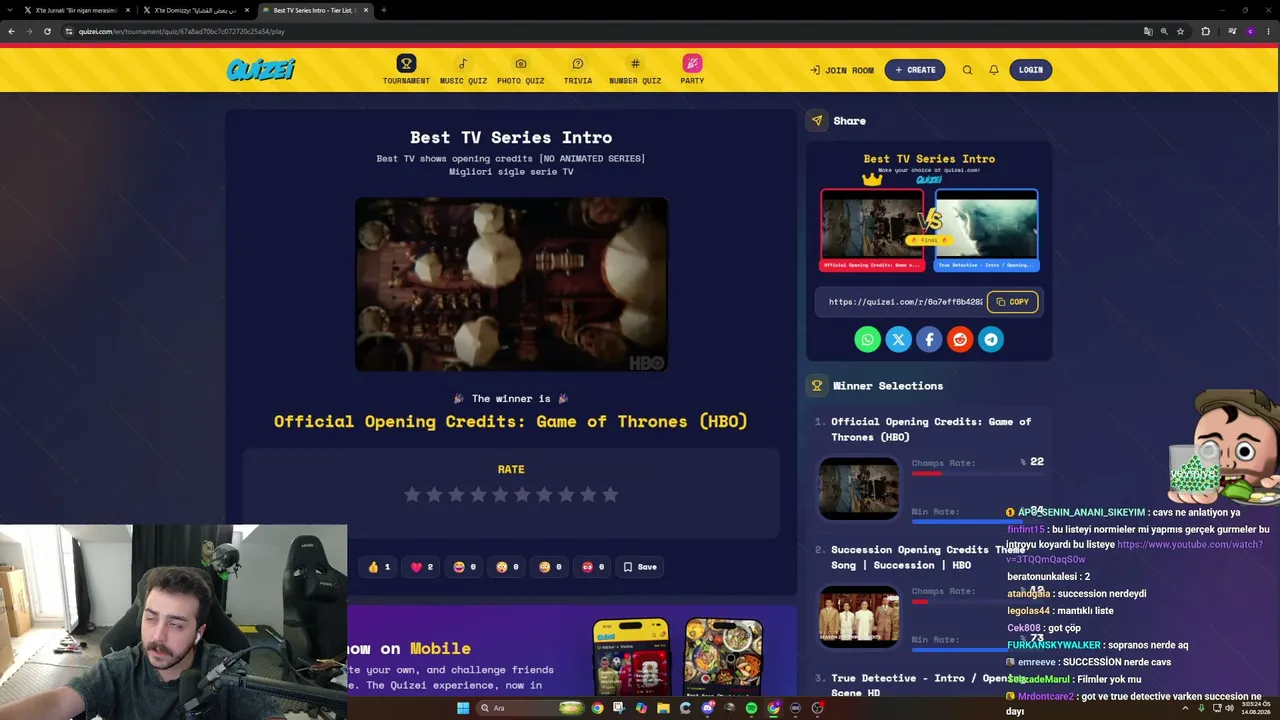Share result on Telegram
The height and width of the screenshot is (720, 1280).
coord(991,340)
